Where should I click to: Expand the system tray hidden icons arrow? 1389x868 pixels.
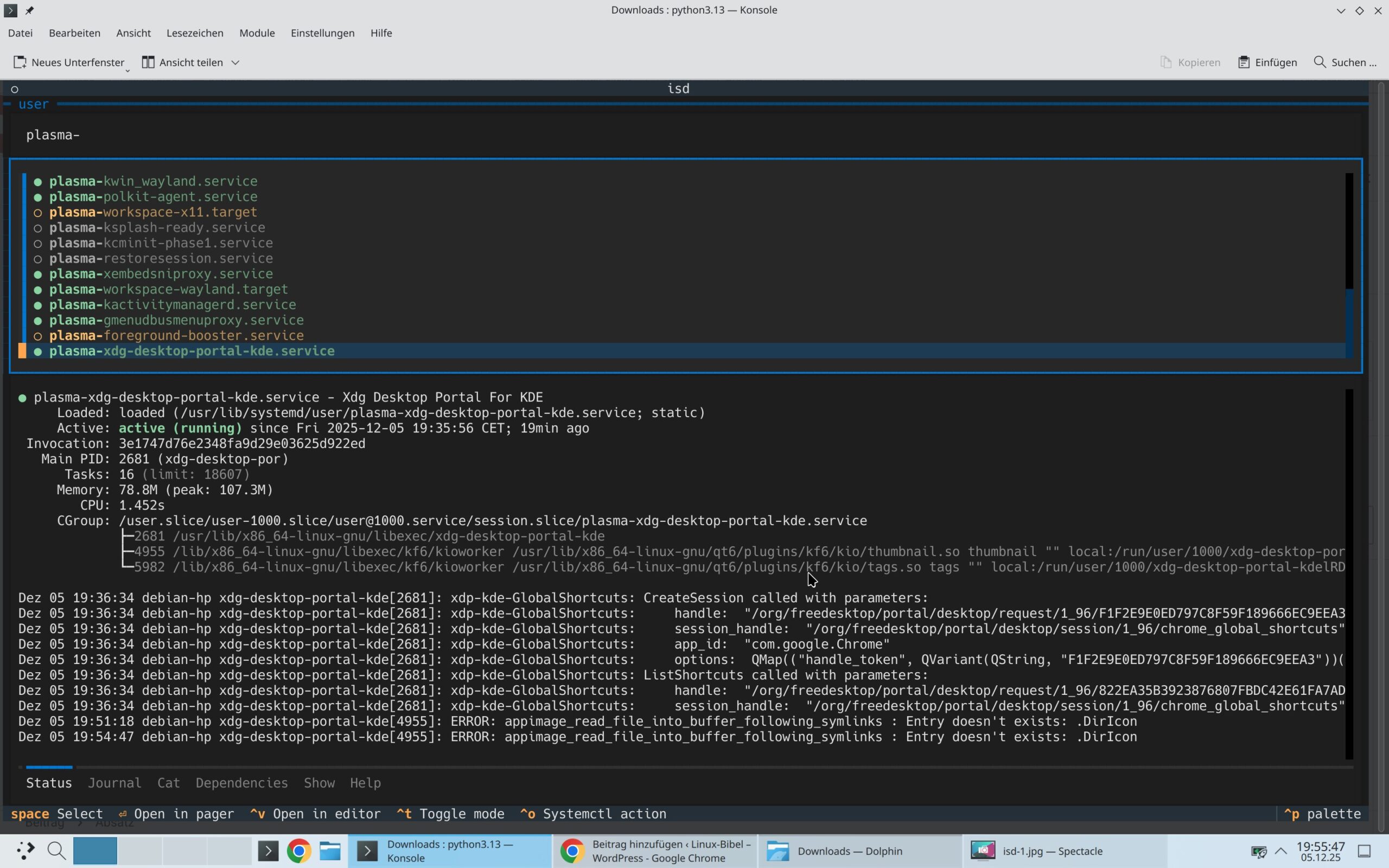1280,851
